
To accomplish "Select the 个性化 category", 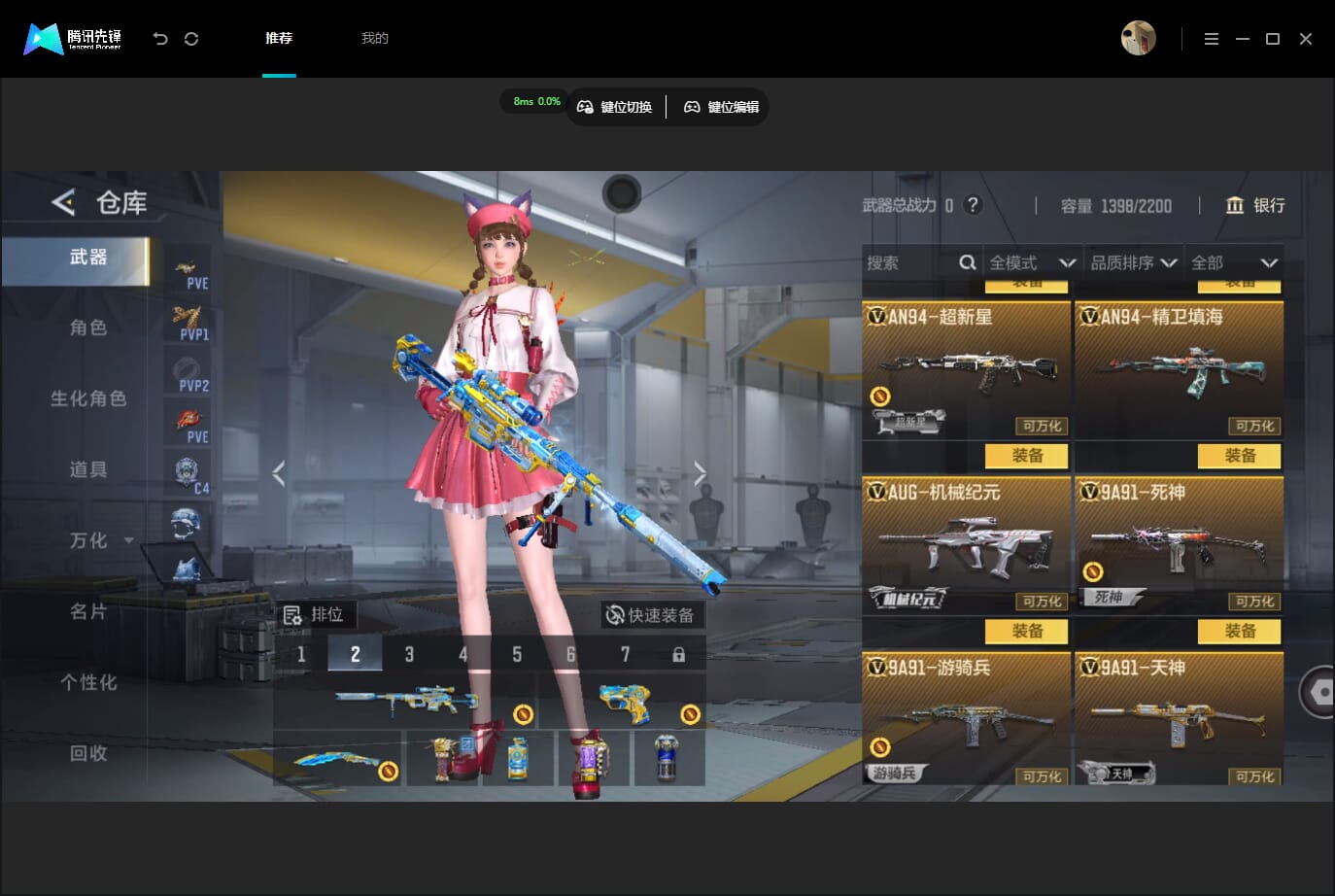I will click(x=88, y=682).
